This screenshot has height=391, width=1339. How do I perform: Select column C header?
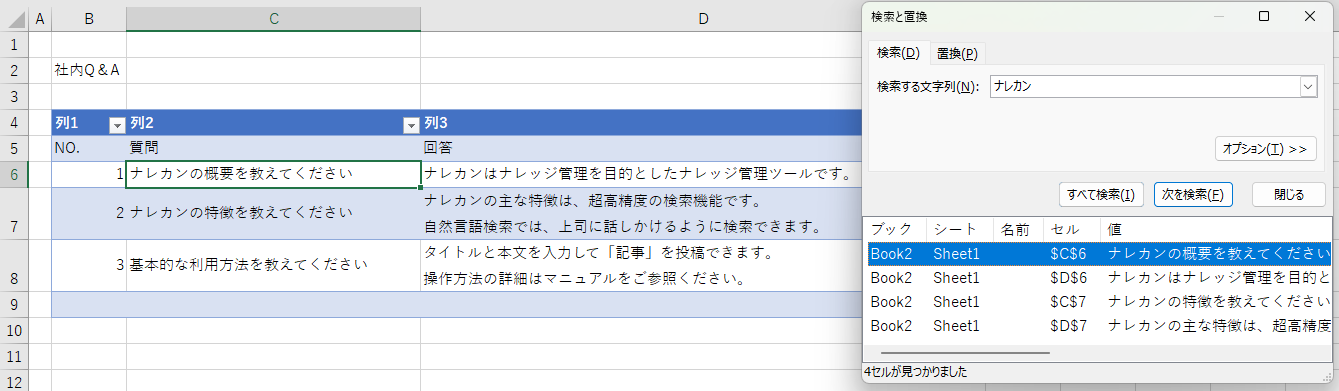pos(273,19)
